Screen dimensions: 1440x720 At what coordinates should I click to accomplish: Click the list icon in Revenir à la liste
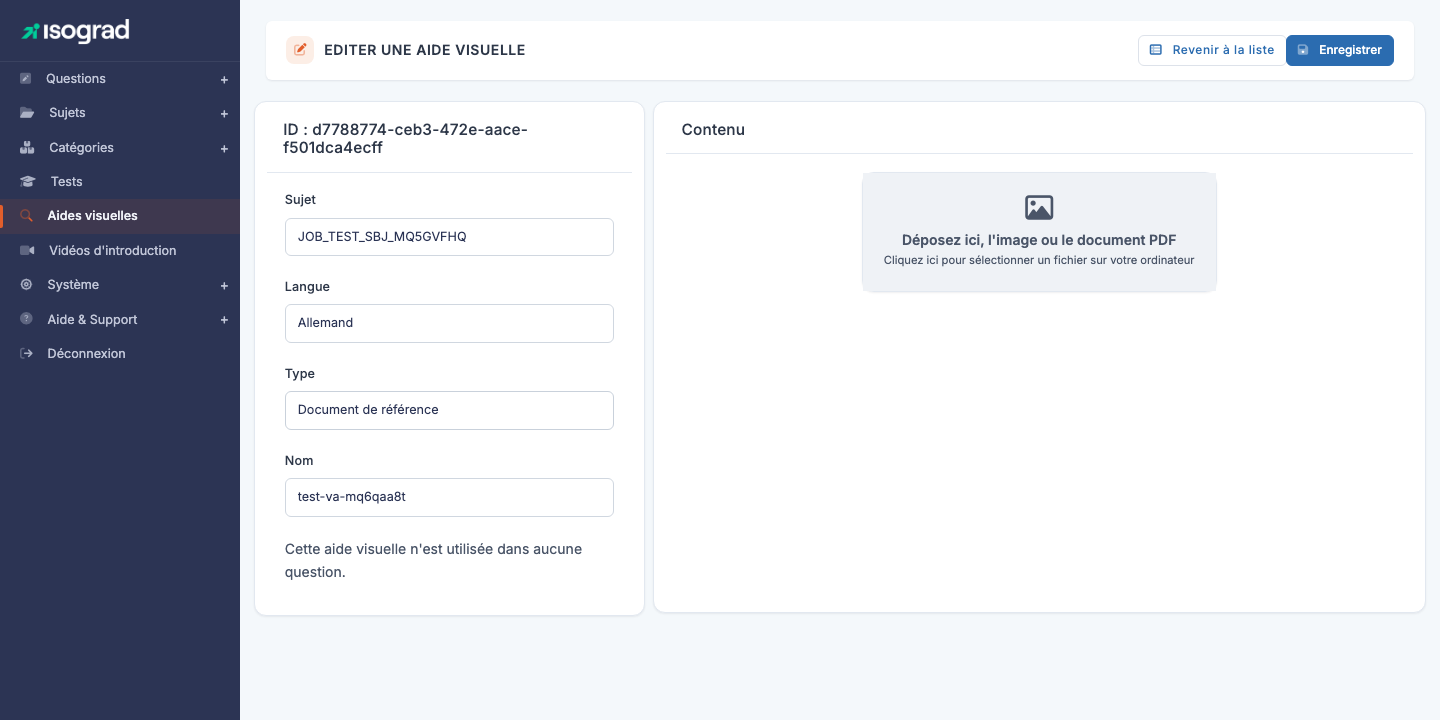1156,50
